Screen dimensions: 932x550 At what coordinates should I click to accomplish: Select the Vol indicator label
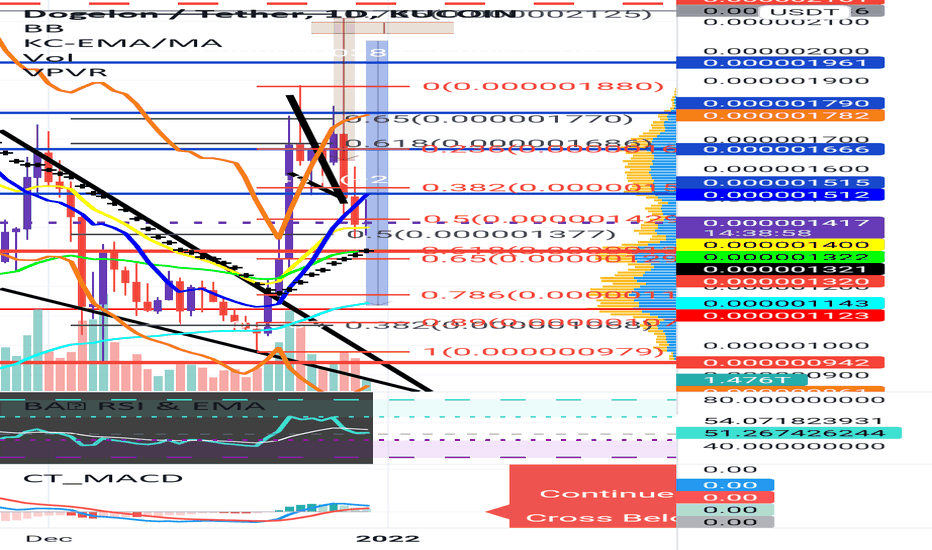click(49, 58)
